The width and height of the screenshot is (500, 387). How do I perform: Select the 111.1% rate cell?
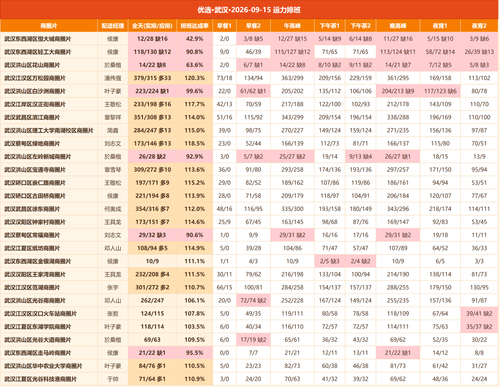click(195, 261)
